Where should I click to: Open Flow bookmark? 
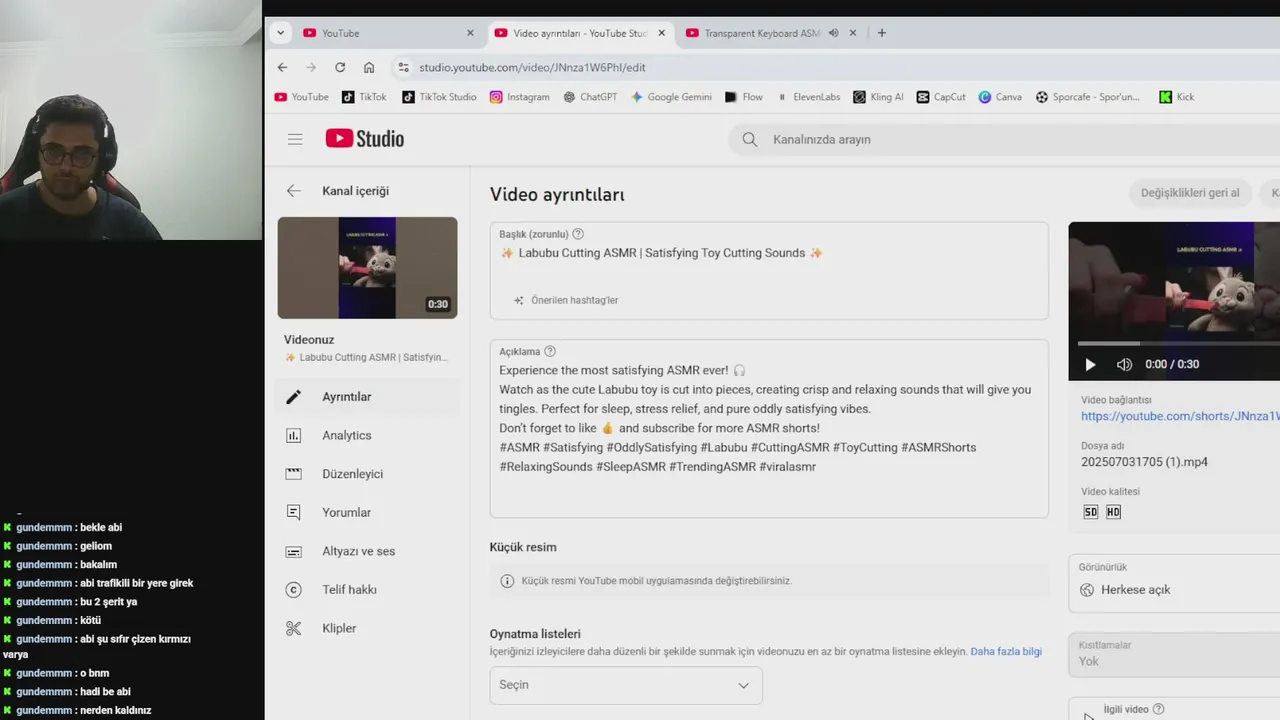click(x=744, y=97)
